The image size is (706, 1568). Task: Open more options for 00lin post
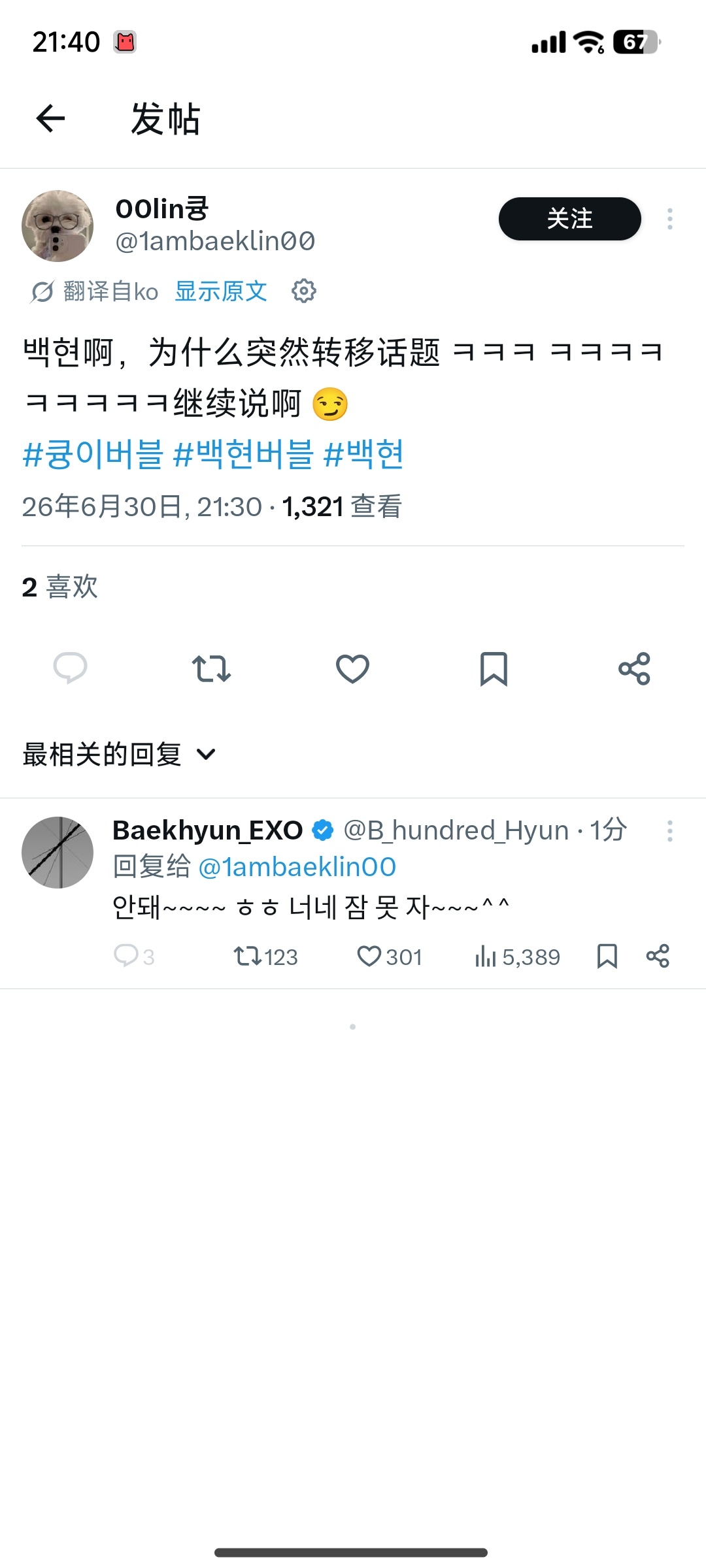(669, 219)
